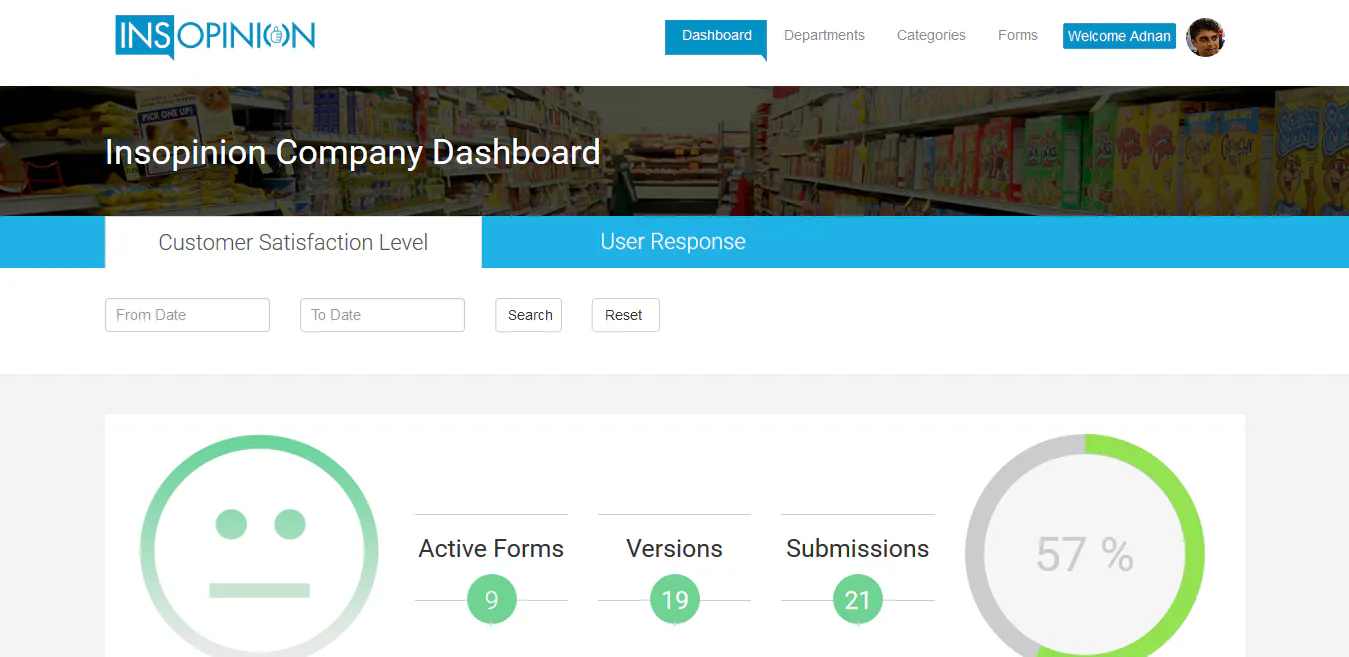Viewport: 1349px width, 657px height.
Task: Select the Customer Satisfaction Level tab
Action: pyautogui.click(x=293, y=242)
